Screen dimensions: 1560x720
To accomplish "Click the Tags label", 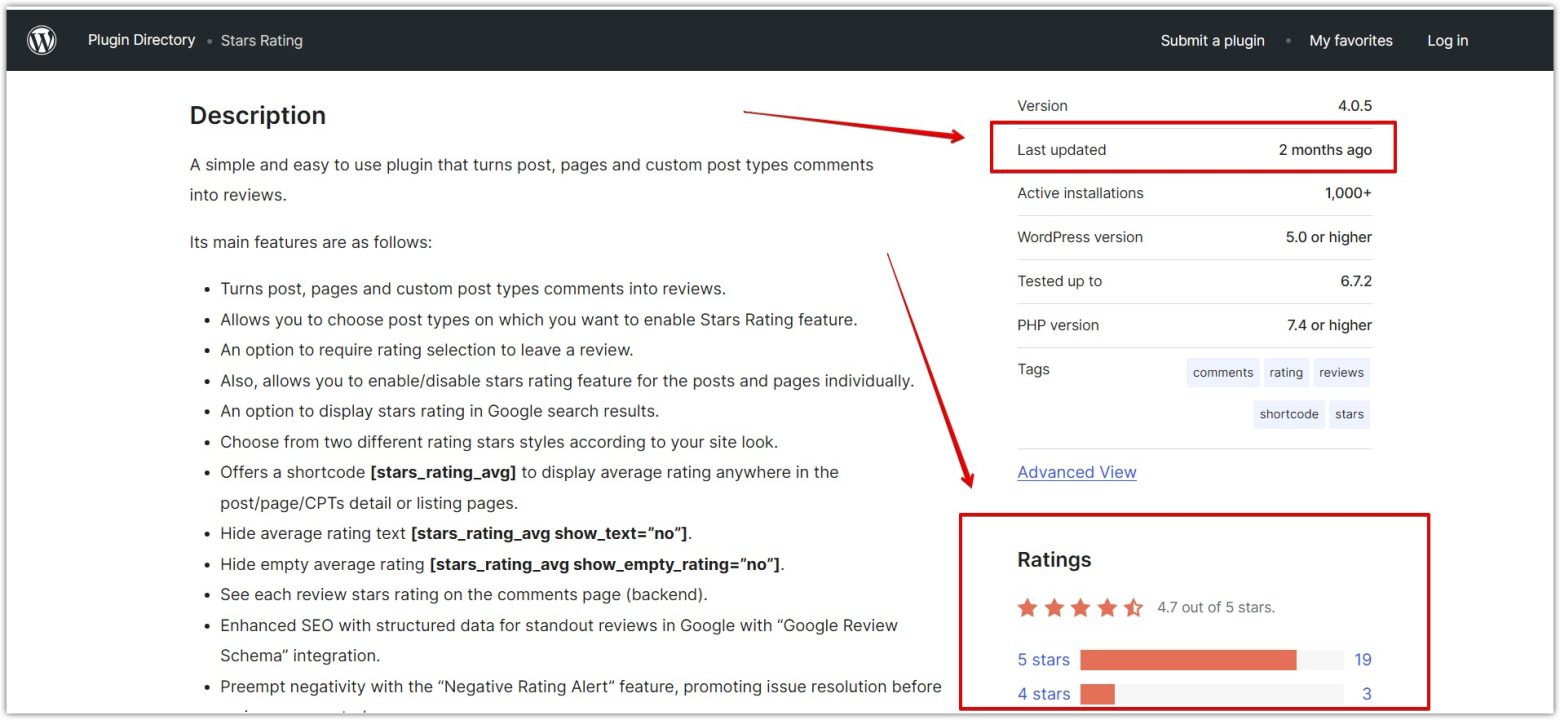I will [1033, 369].
